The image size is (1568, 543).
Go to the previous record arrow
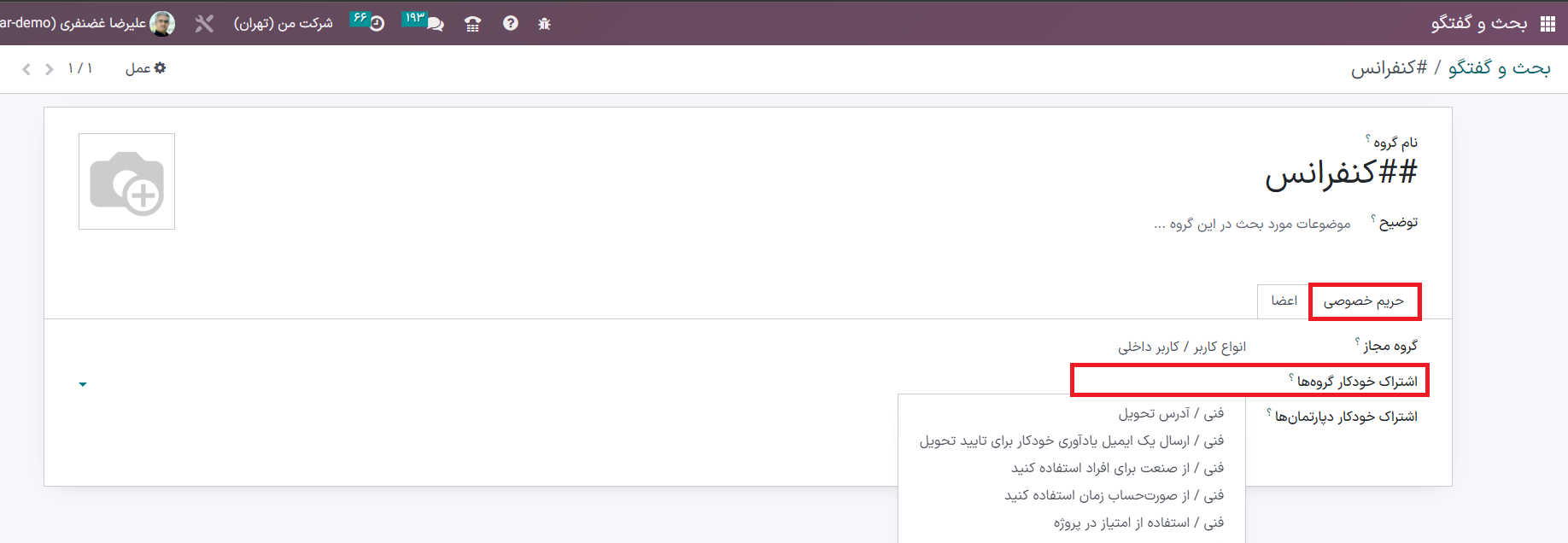[50, 69]
